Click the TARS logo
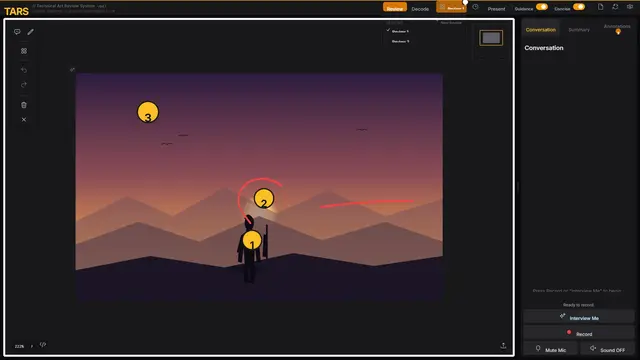Screen dimensions: 640x360 (x=16, y=11)
